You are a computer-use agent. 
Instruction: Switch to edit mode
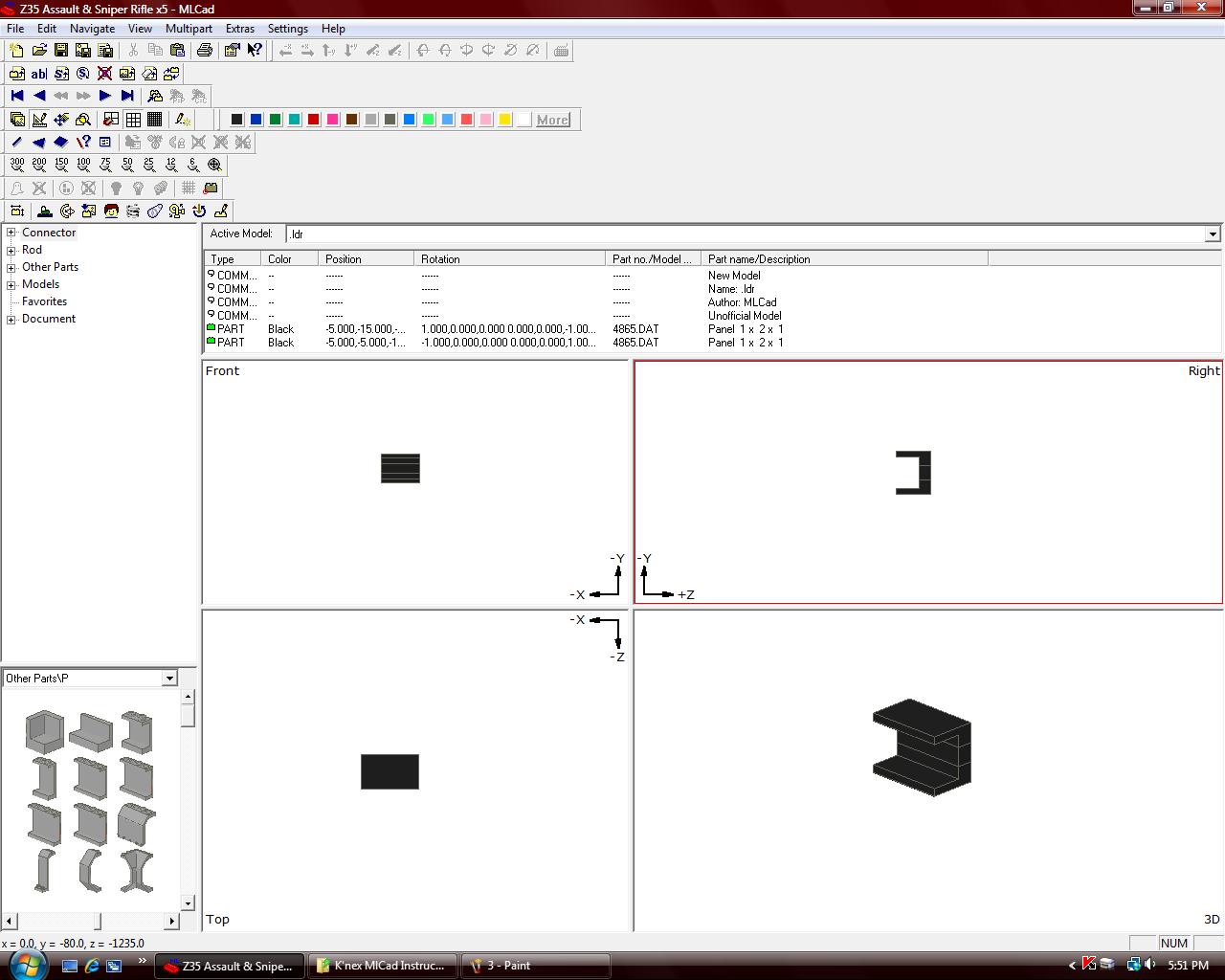39,120
